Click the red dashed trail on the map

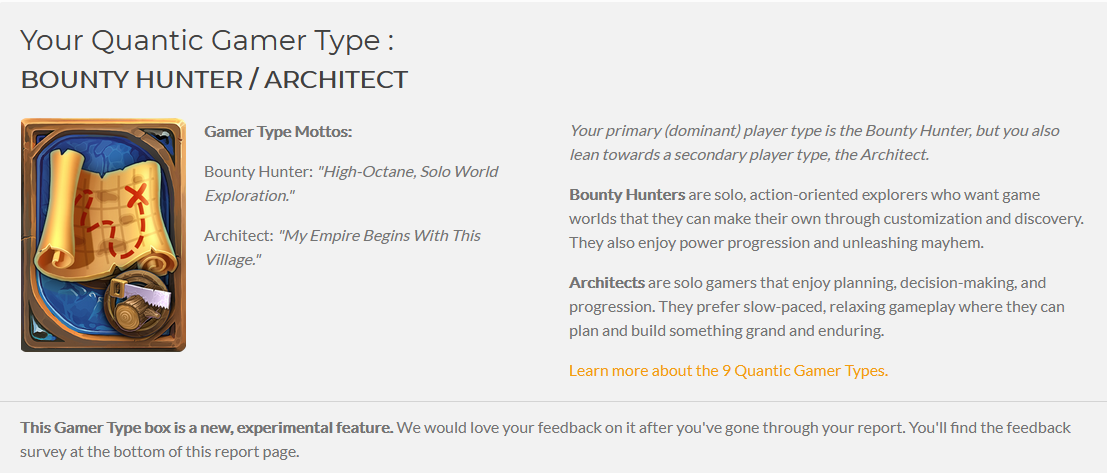(113, 226)
